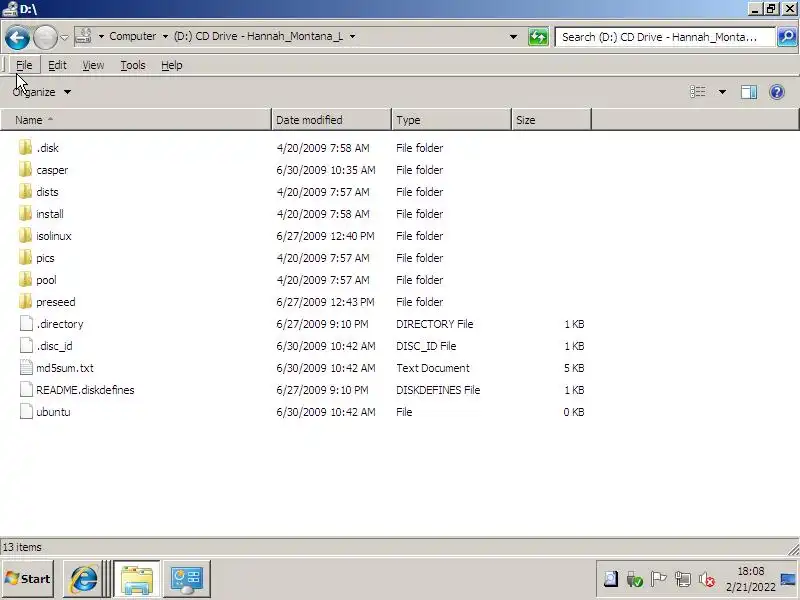
Task: Open Server Manager taskbar icon
Action: [187, 579]
